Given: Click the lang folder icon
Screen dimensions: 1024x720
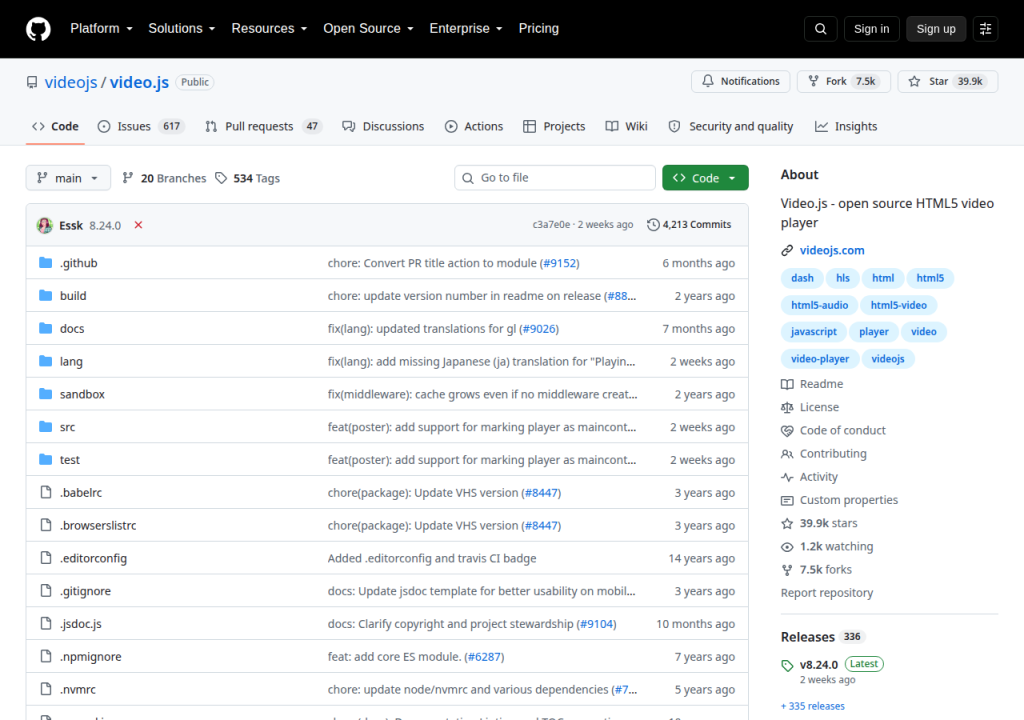Looking at the screenshot, I should pos(46,361).
